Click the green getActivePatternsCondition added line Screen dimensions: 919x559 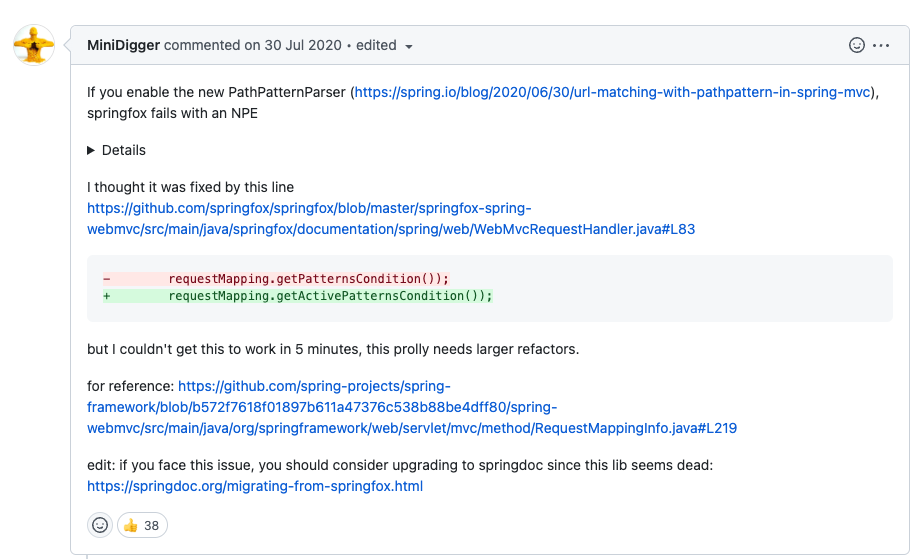coord(330,296)
